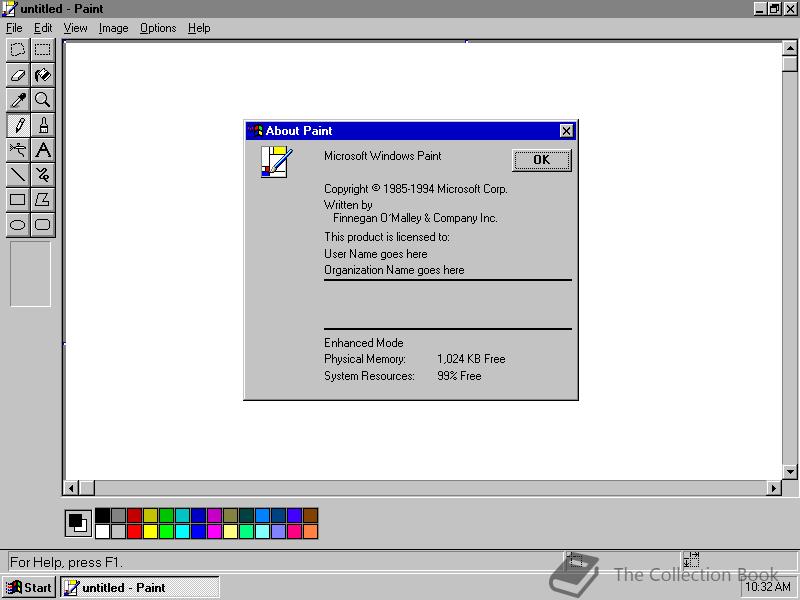Select the Curve tool

(x=42, y=175)
